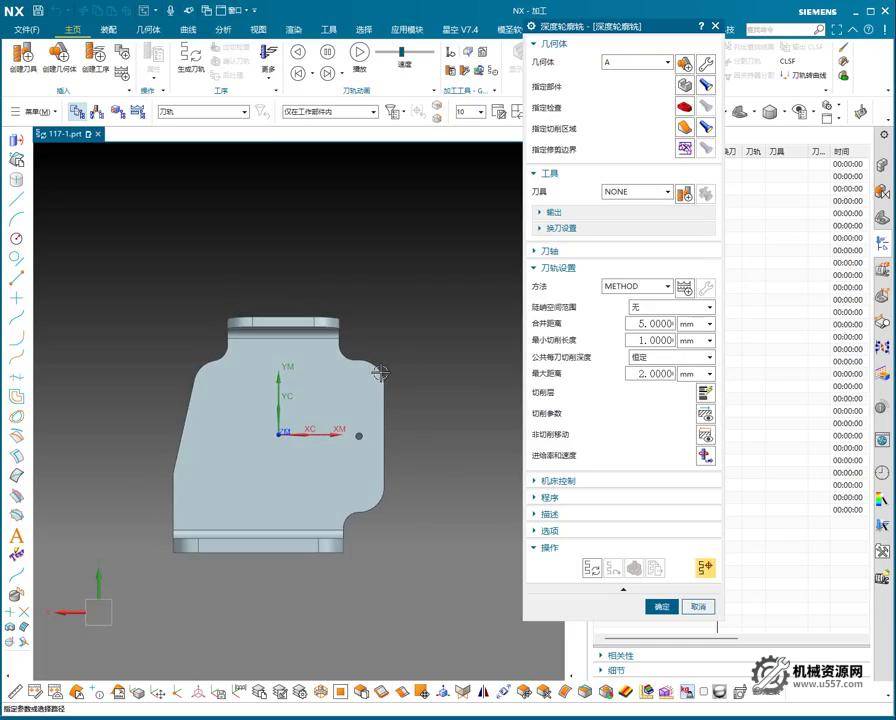Click the 切削层 icon
Viewport: 896px width, 720px height.
click(x=704, y=392)
